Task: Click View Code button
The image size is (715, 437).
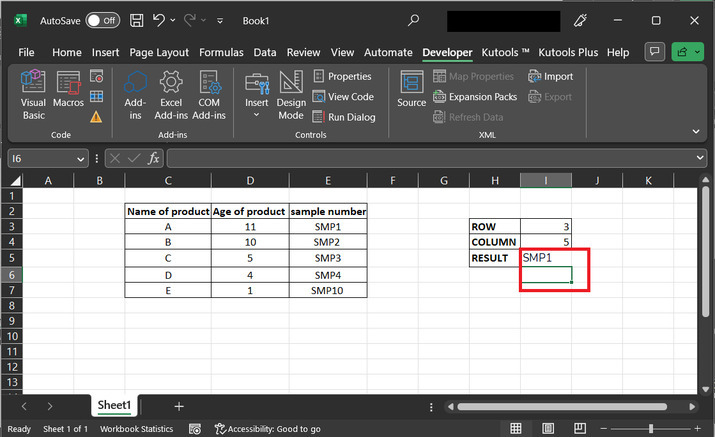Action: click(x=343, y=97)
